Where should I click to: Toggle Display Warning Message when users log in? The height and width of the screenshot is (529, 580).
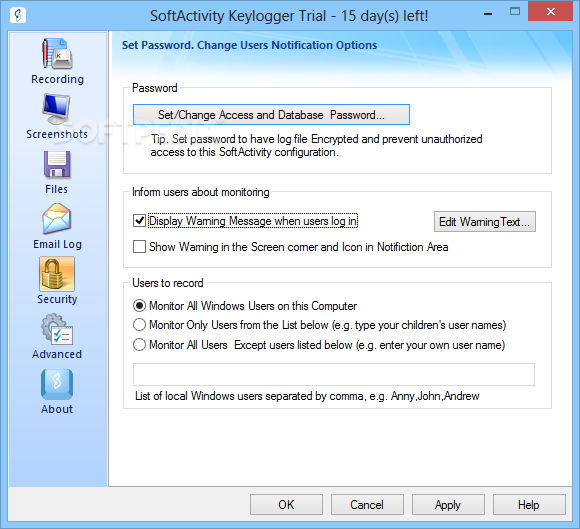click(139, 221)
